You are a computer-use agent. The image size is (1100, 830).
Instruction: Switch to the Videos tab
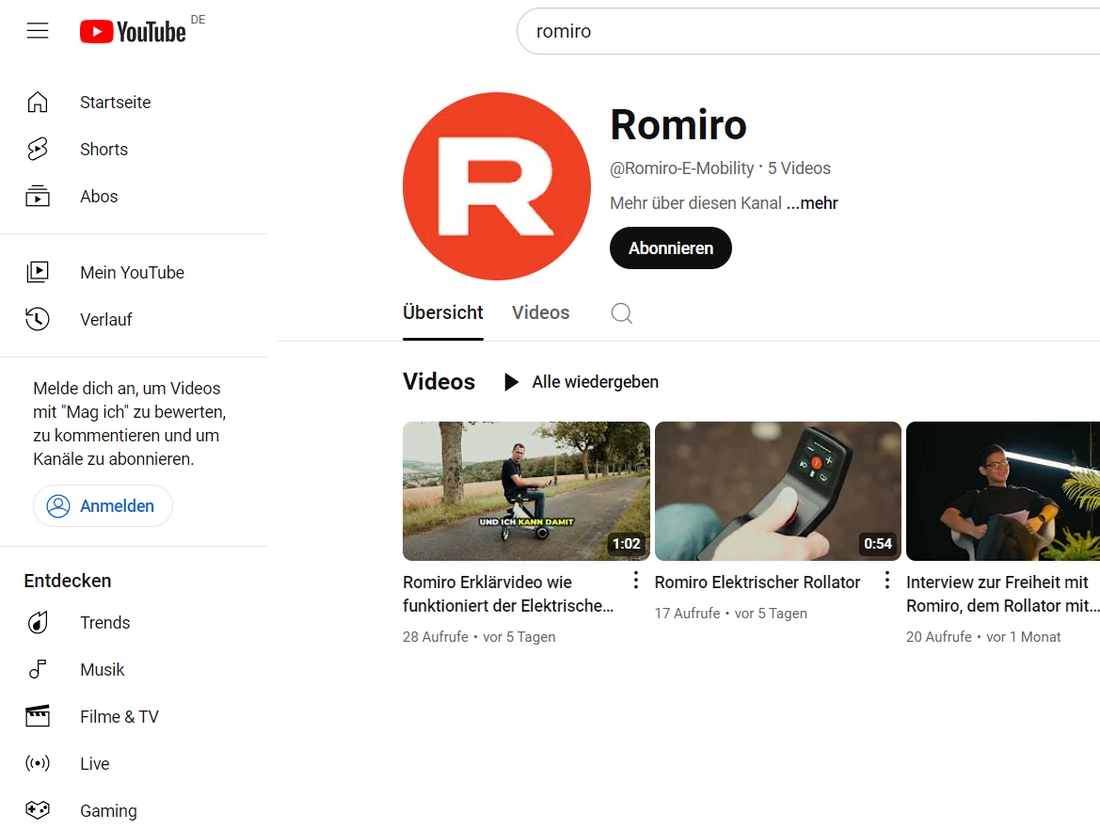[x=540, y=313]
